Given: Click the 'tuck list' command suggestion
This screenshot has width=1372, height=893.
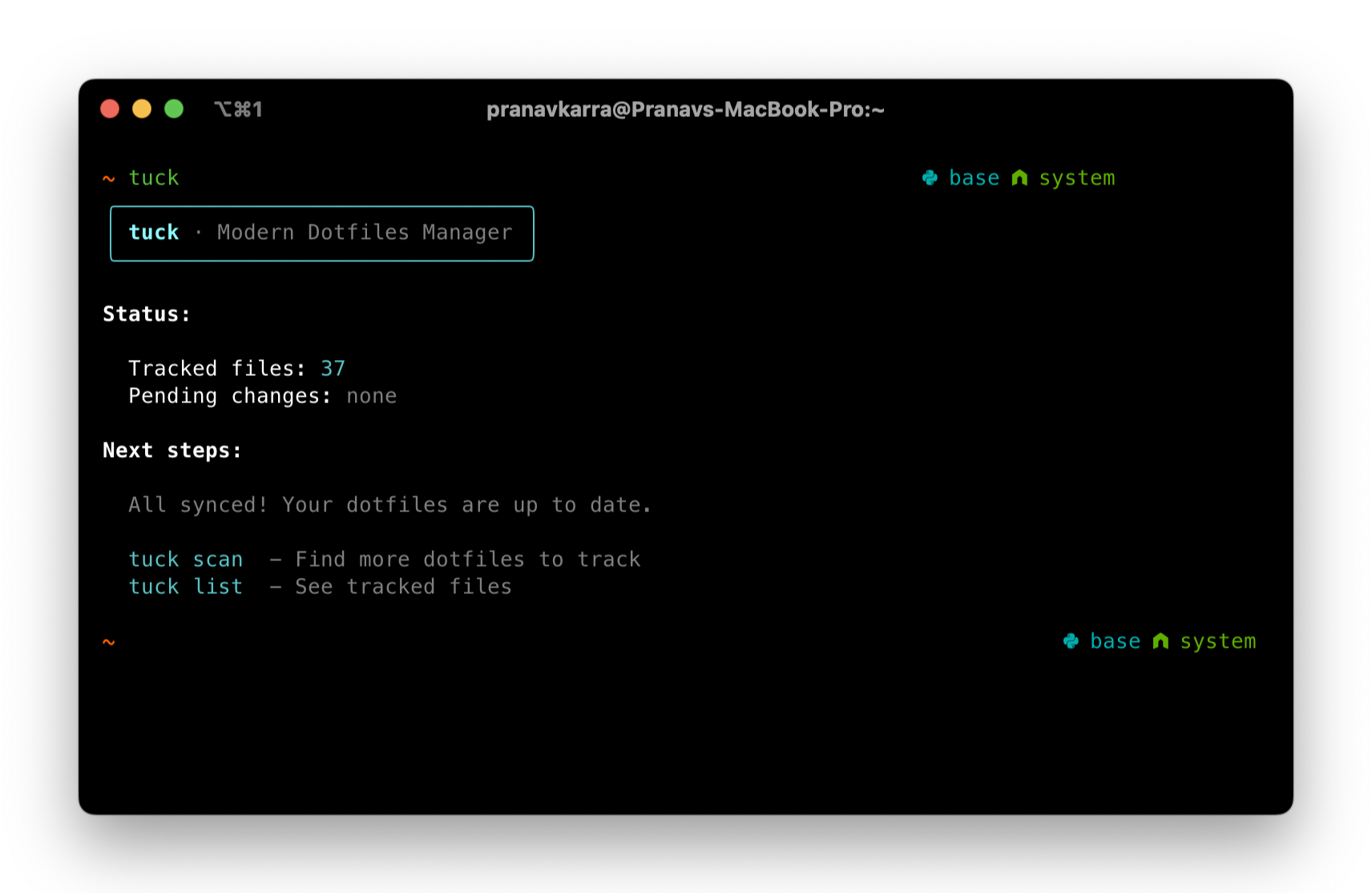Looking at the screenshot, I should tap(186, 586).
